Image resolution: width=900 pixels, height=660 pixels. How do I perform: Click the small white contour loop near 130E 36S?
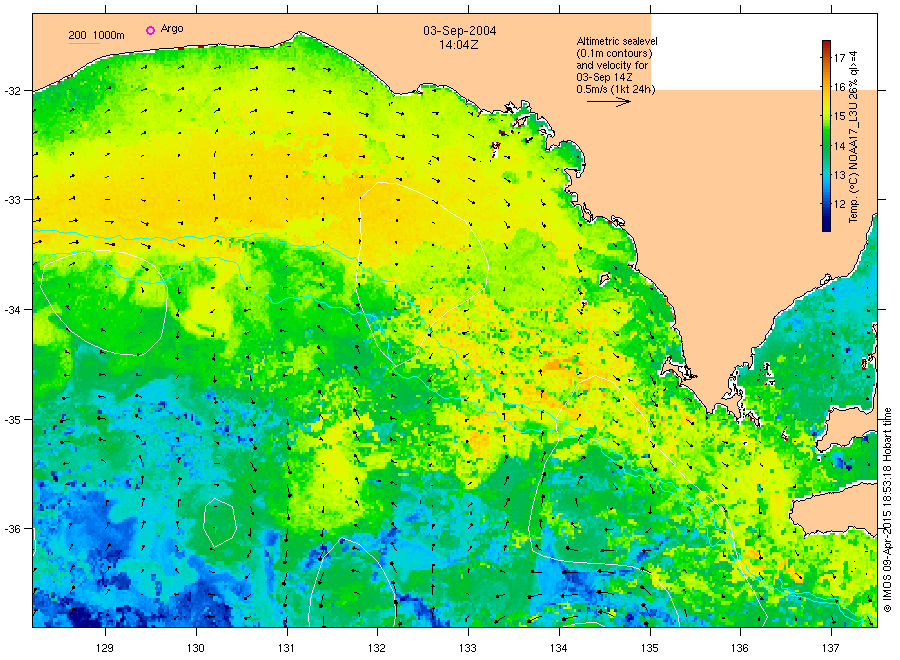point(220,523)
